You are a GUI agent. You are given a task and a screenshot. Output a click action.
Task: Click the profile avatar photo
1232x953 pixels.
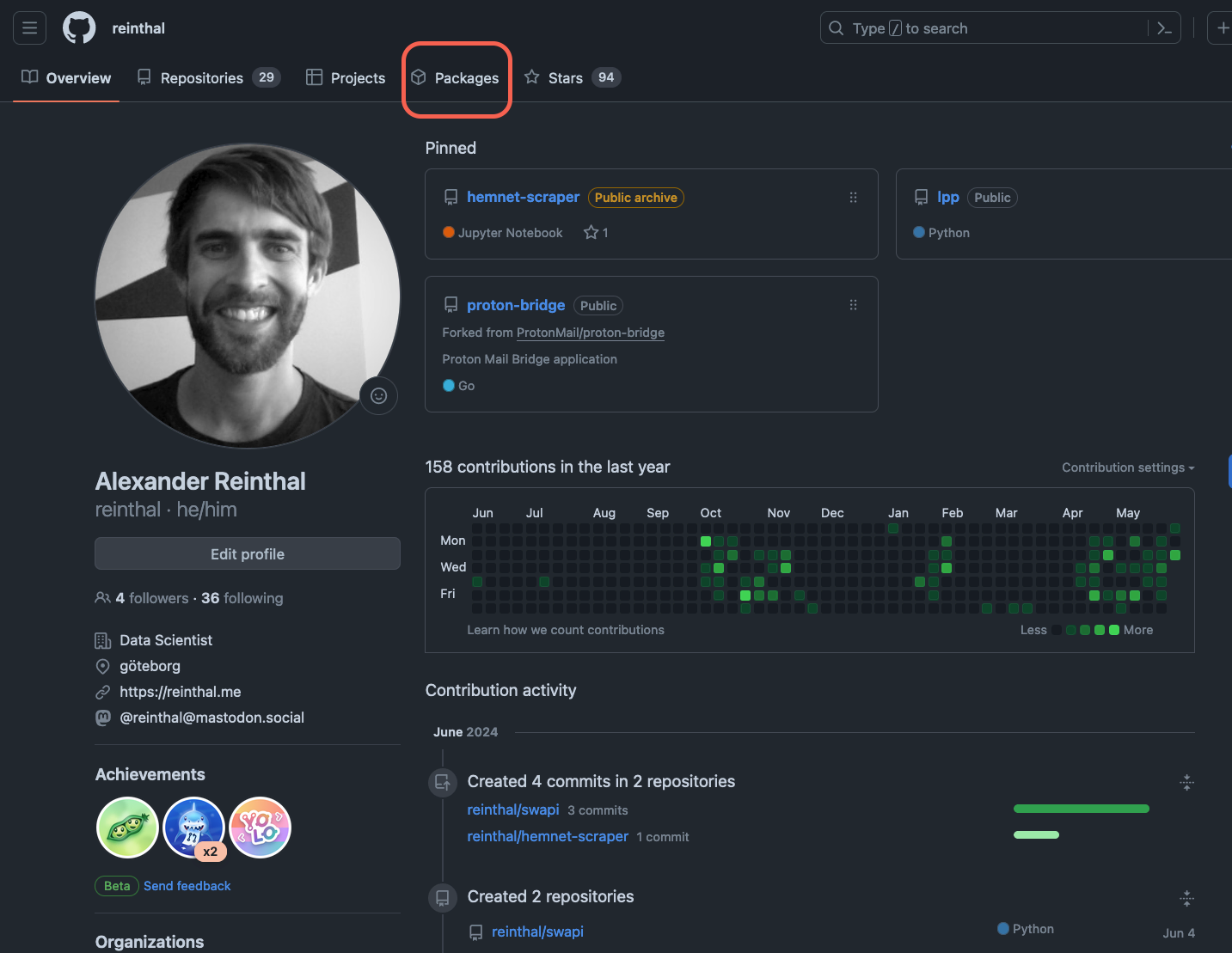click(x=248, y=296)
